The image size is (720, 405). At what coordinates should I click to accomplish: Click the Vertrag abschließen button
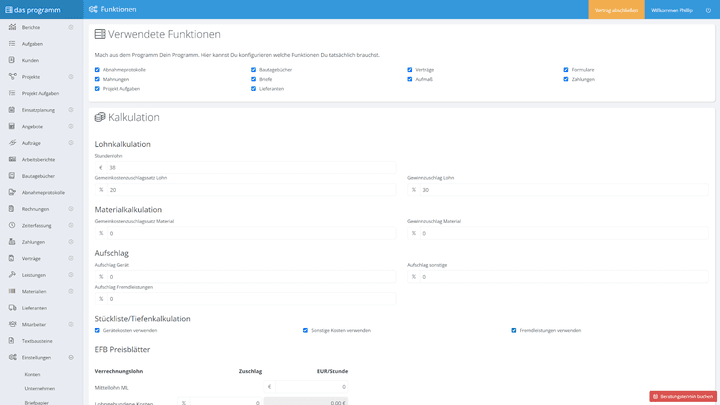click(x=616, y=10)
